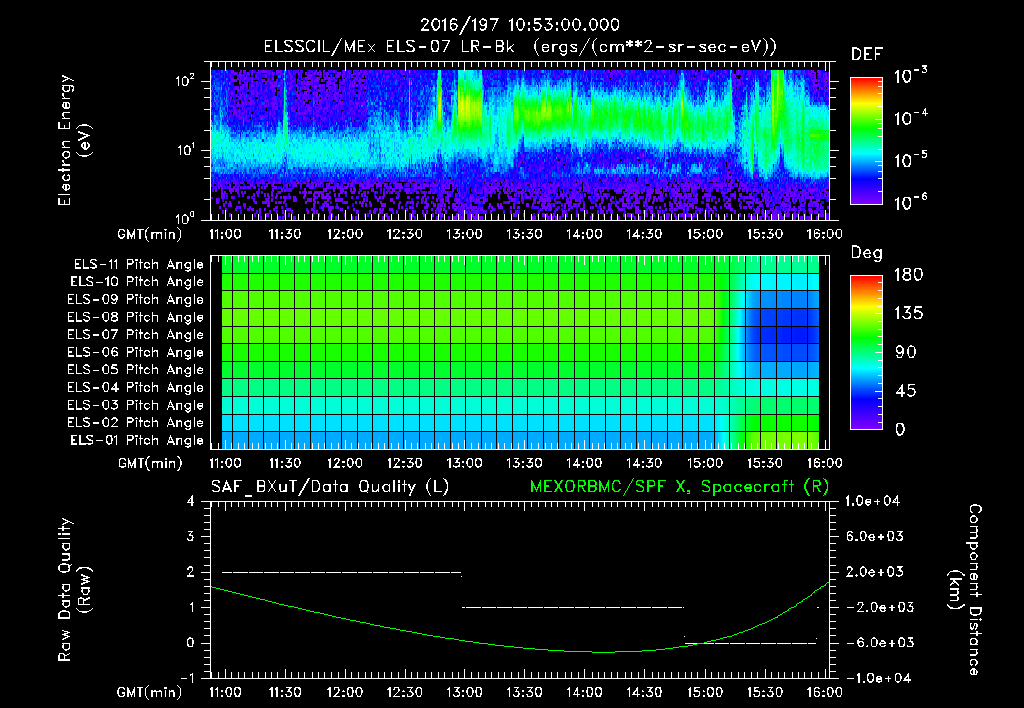
Task: Select ELS-08 Pitch Angle row label
Action: pos(135,317)
